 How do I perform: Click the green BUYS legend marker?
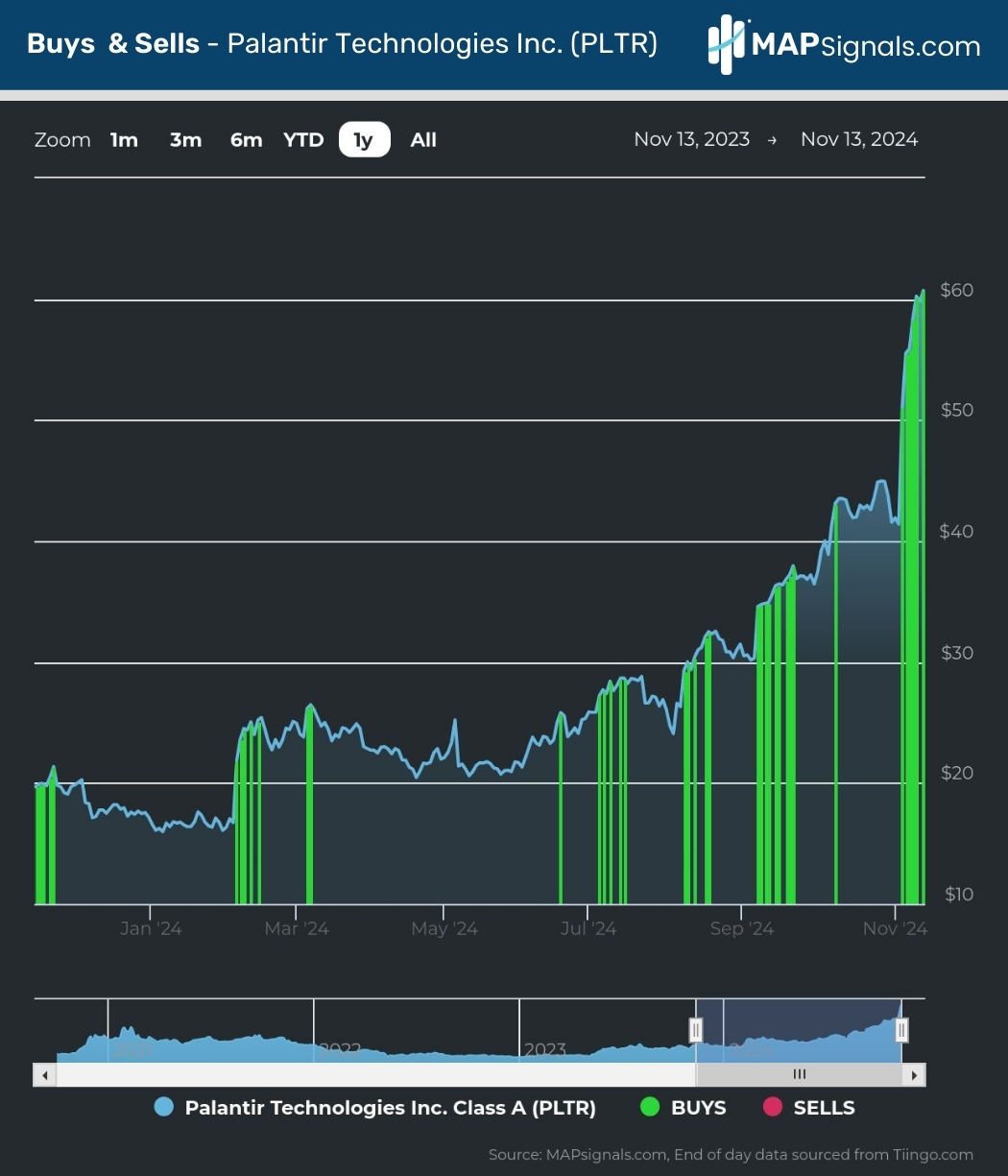click(650, 1108)
